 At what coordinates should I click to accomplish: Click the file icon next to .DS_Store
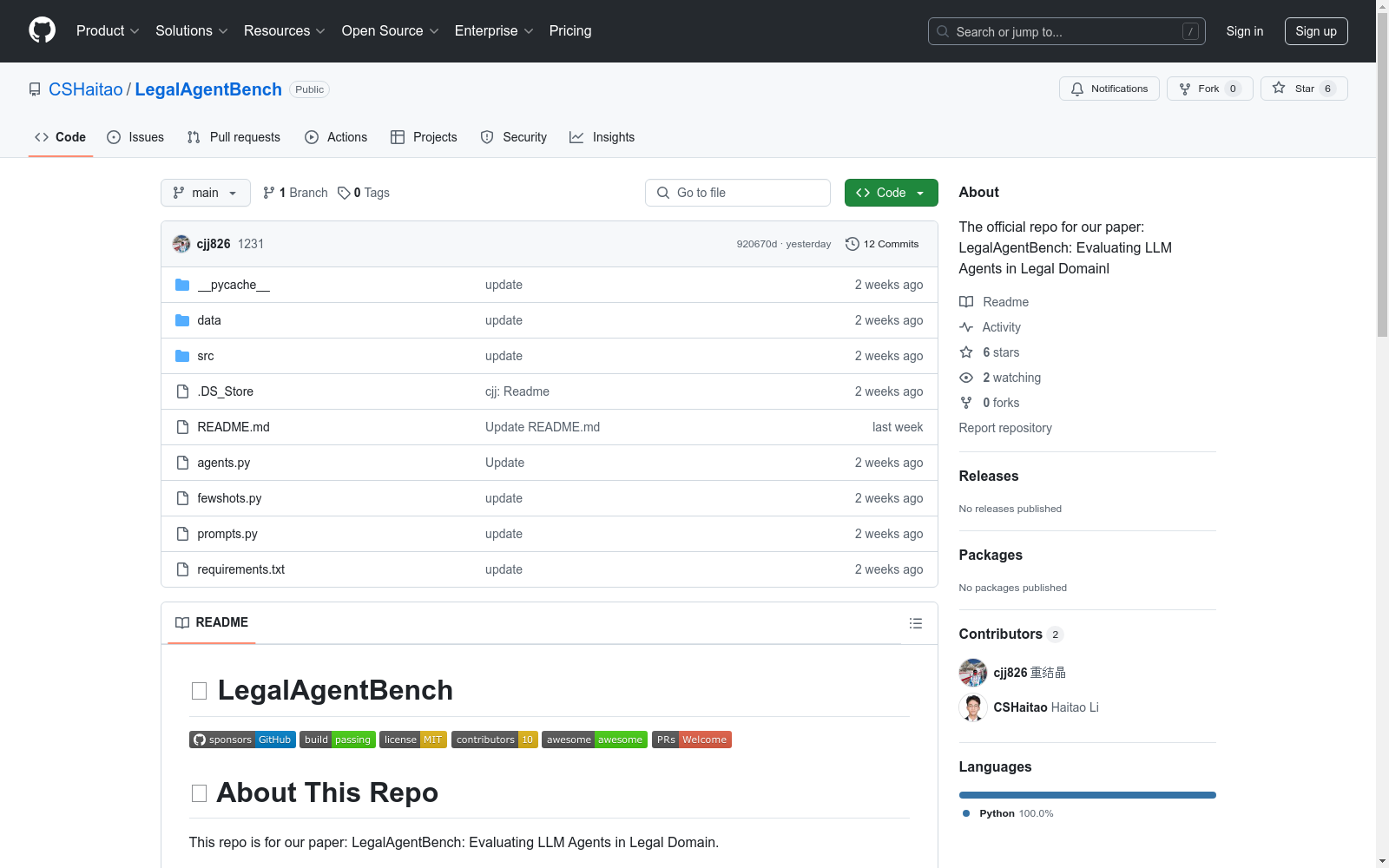pos(182,391)
